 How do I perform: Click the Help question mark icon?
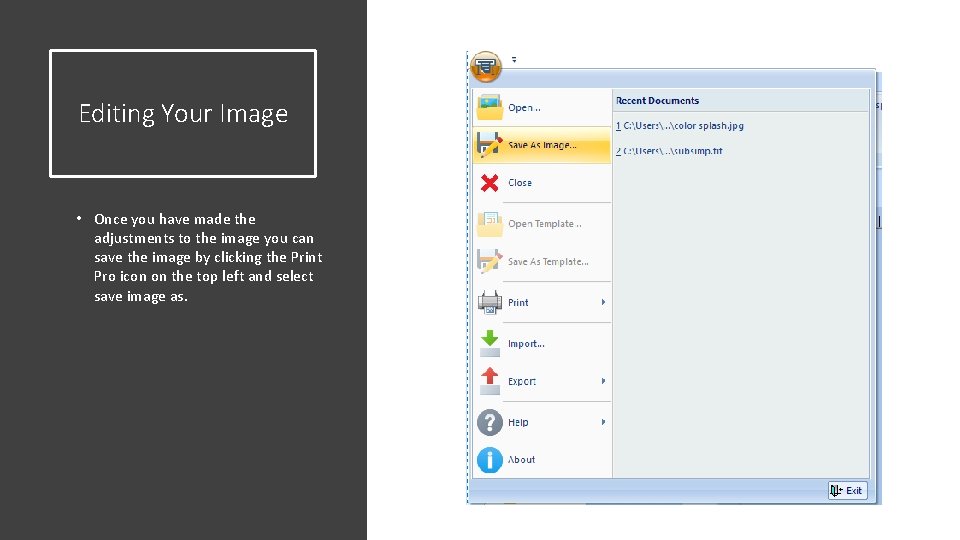(x=490, y=422)
